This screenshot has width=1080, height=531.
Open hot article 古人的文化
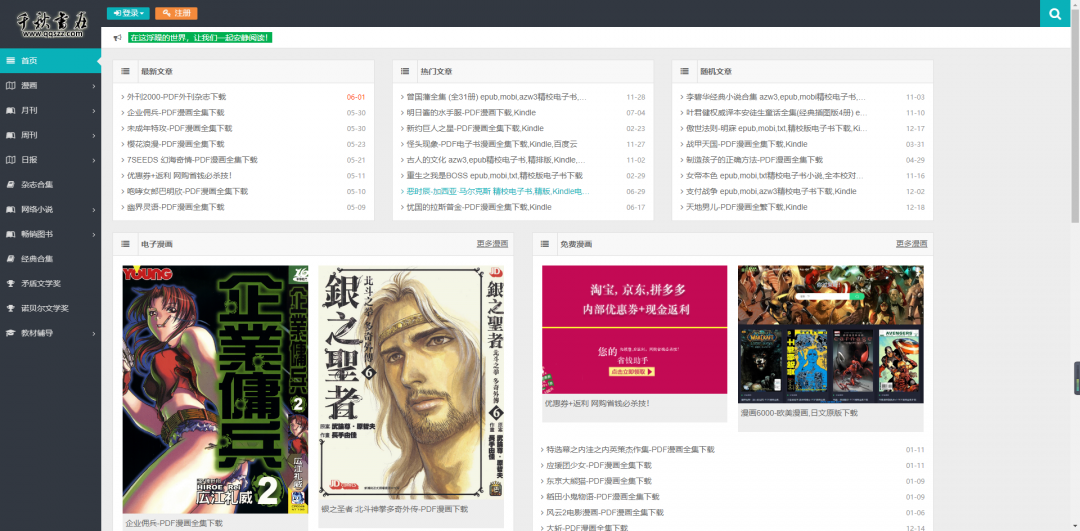497,160
